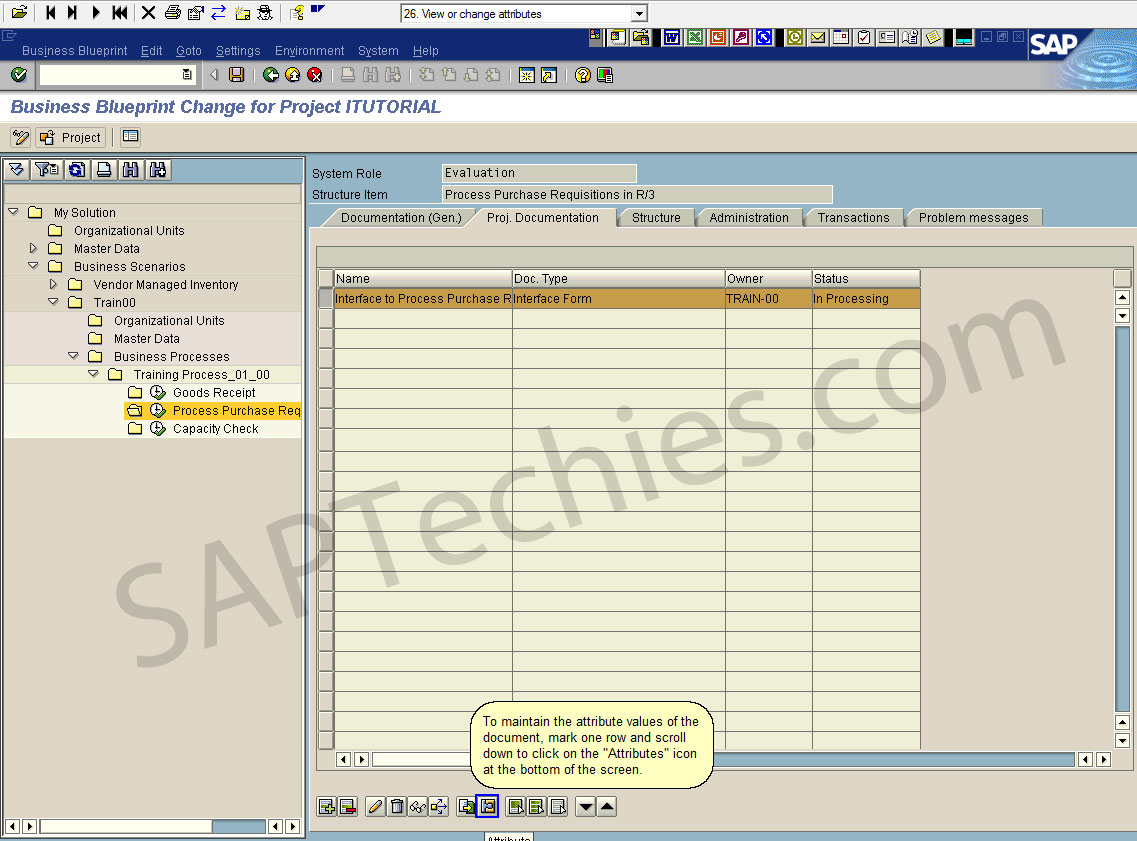The image size is (1137, 841).
Task: Click the green checkmark Enter icon
Action: (x=19, y=75)
